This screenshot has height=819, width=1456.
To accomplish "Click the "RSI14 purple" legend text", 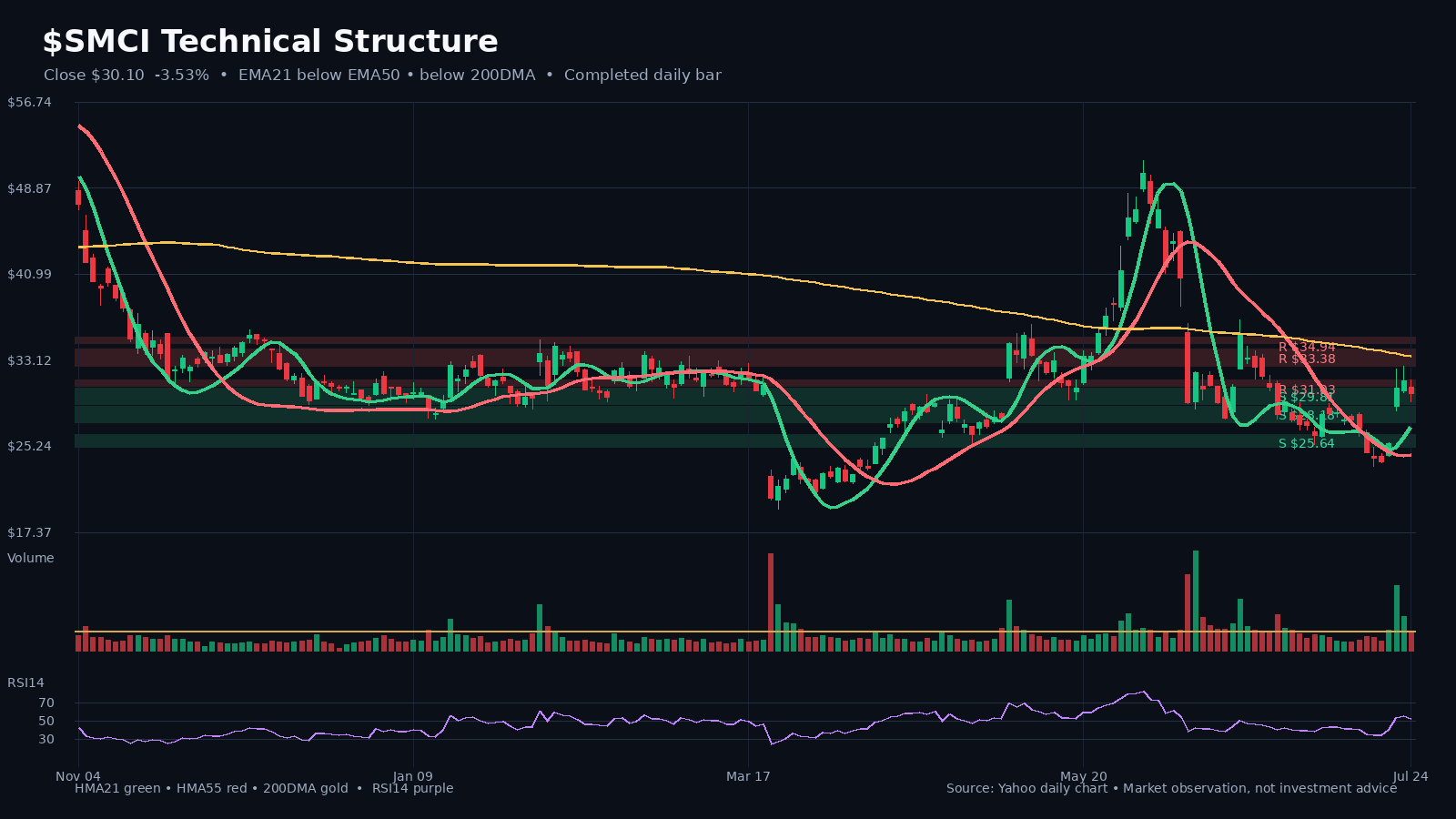I will (412, 788).
